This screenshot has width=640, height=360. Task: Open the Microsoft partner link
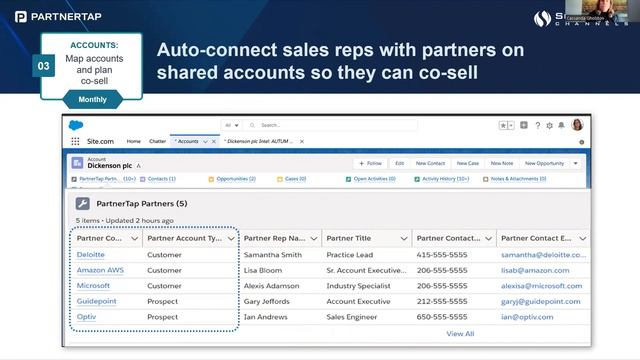[x=93, y=286]
